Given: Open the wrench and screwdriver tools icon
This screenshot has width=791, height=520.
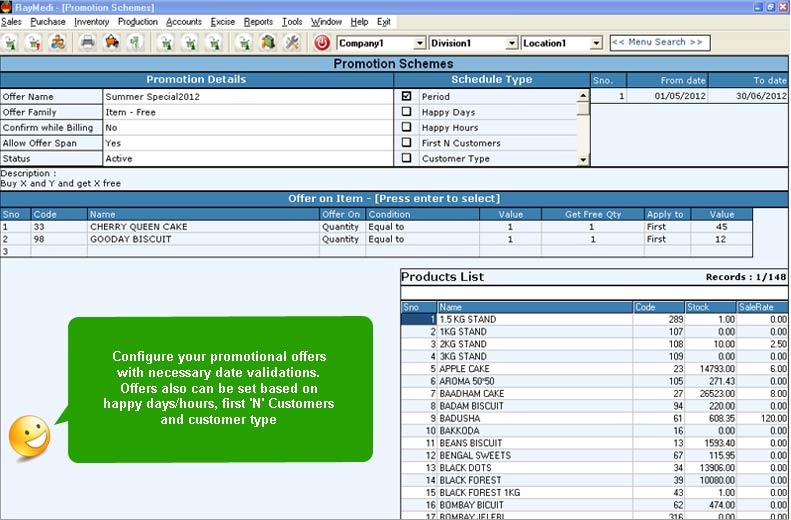Looking at the screenshot, I should (292, 43).
